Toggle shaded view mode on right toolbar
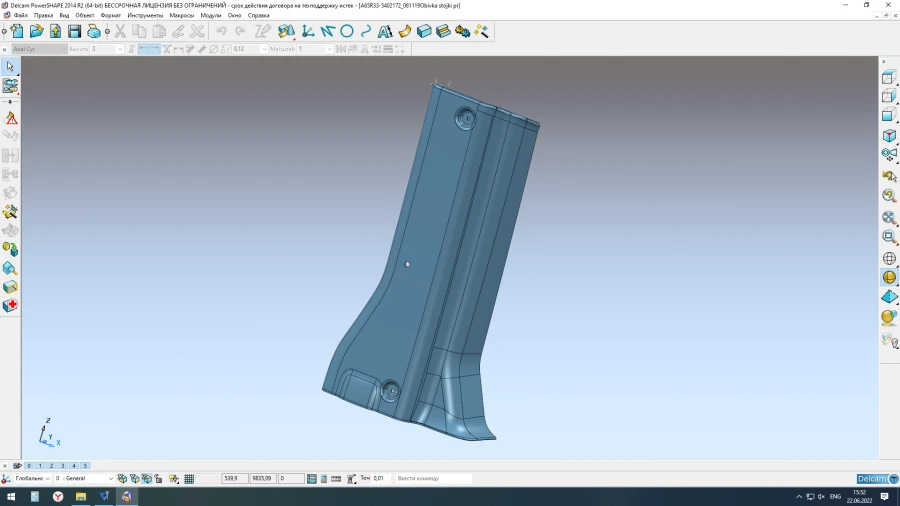The height and width of the screenshot is (506, 900). [x=889, y=277]
